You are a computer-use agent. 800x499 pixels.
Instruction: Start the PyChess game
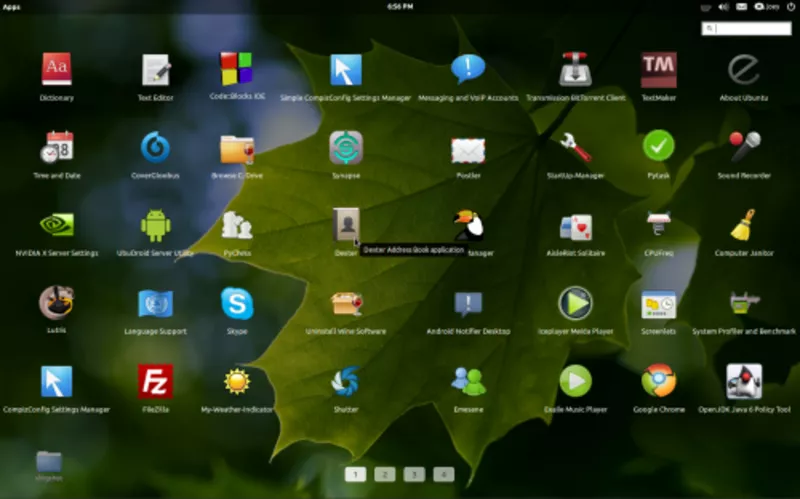click(x=237, y=225)
